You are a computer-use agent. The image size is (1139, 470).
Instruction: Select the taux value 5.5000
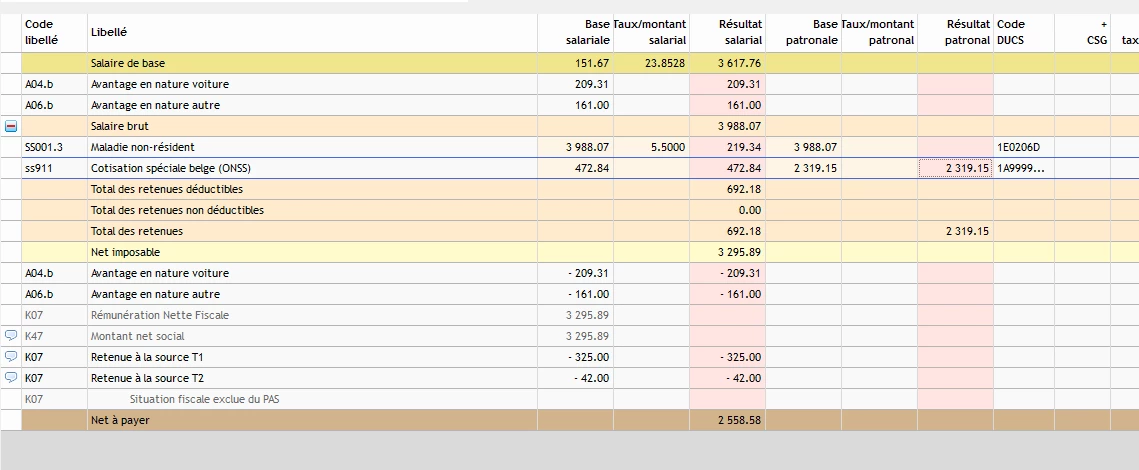668,147
